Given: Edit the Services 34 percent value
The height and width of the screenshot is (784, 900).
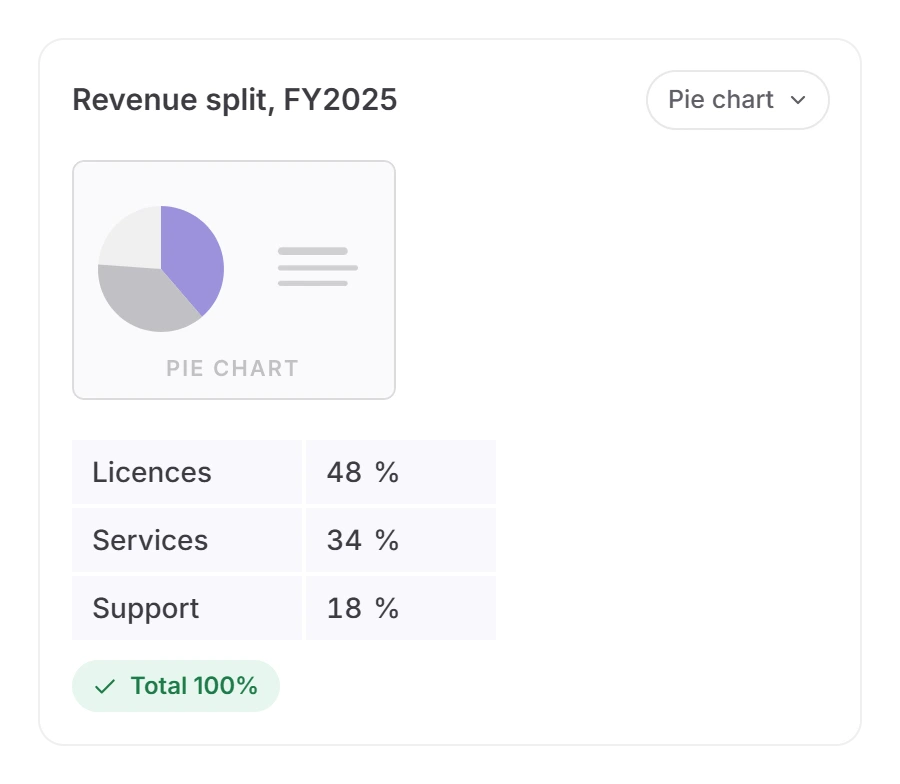Looking at the screenshot, I should [x=401, y=540].
